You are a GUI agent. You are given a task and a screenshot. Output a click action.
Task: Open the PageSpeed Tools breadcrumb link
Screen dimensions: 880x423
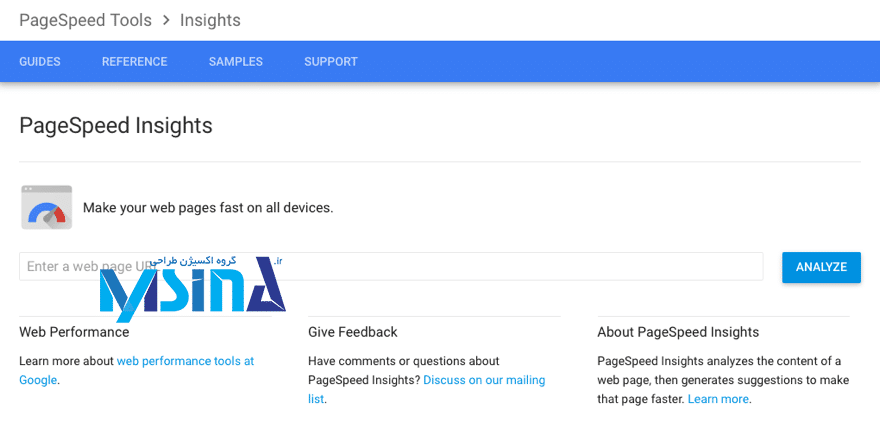point(85,20)
